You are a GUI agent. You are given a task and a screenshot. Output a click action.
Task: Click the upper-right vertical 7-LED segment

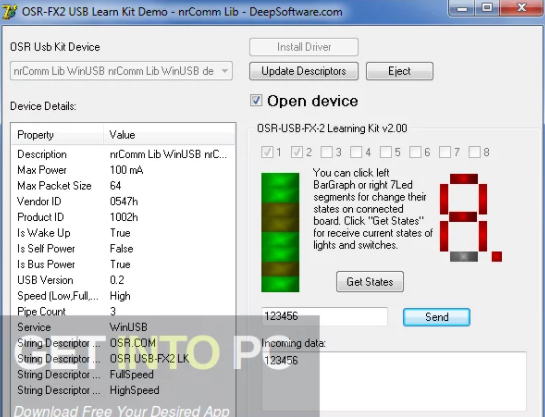pyautogui.click(x=483, y=199)
